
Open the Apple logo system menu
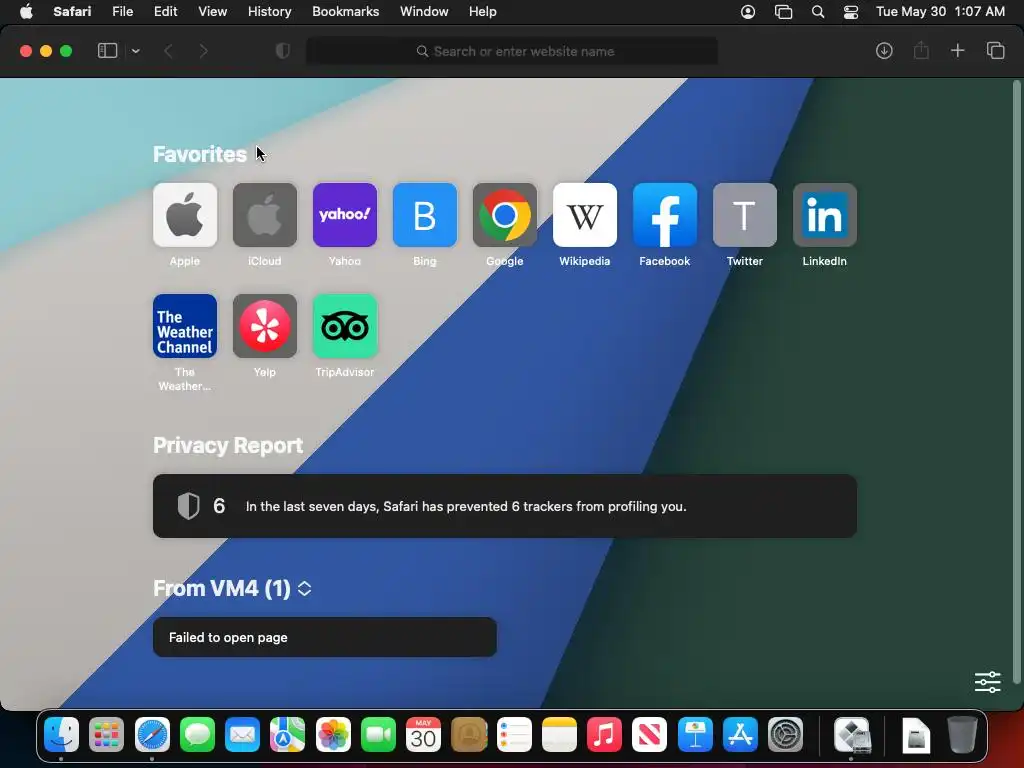26,12
